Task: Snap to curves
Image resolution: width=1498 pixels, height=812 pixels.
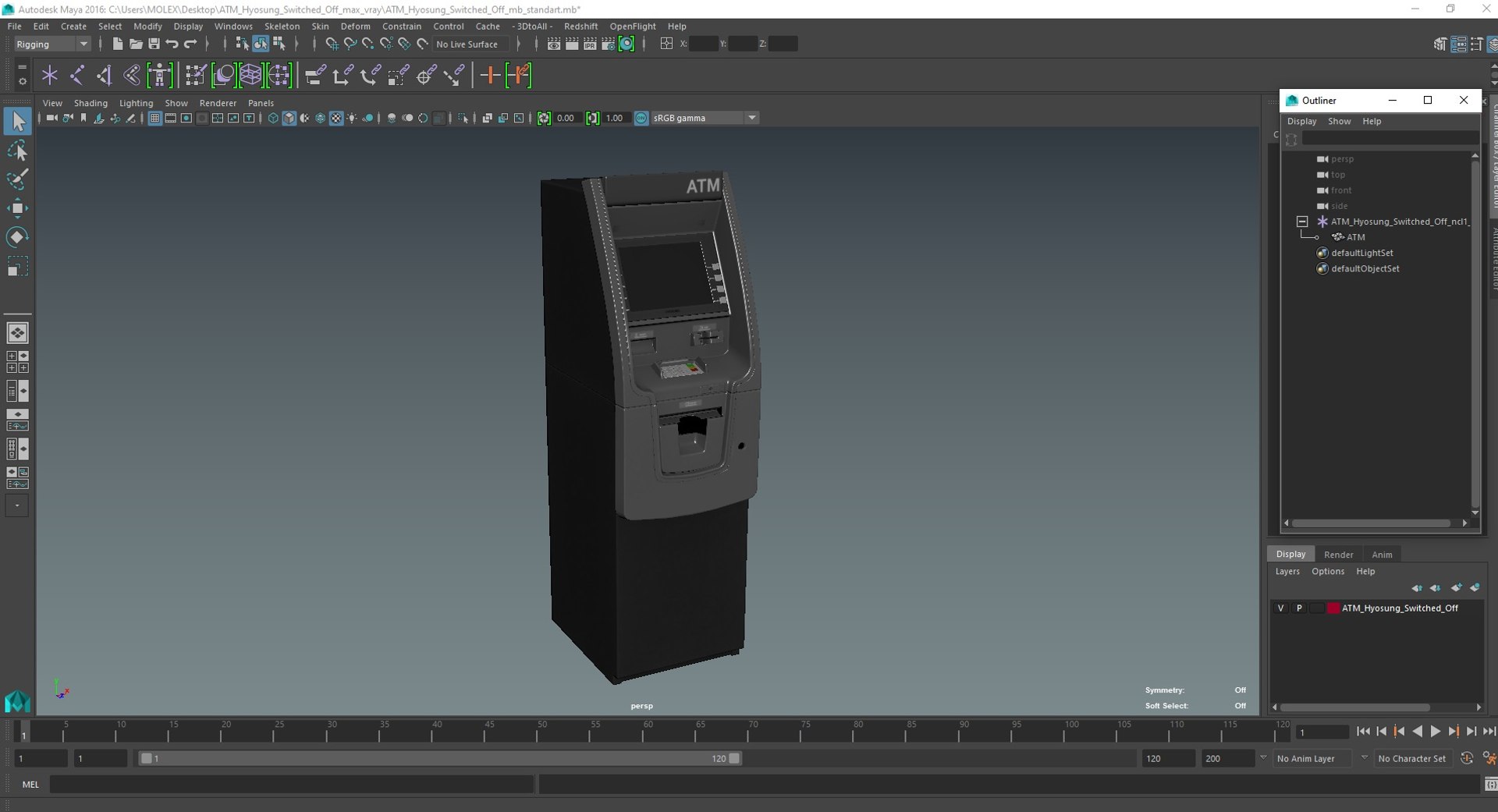Action: 350,44
